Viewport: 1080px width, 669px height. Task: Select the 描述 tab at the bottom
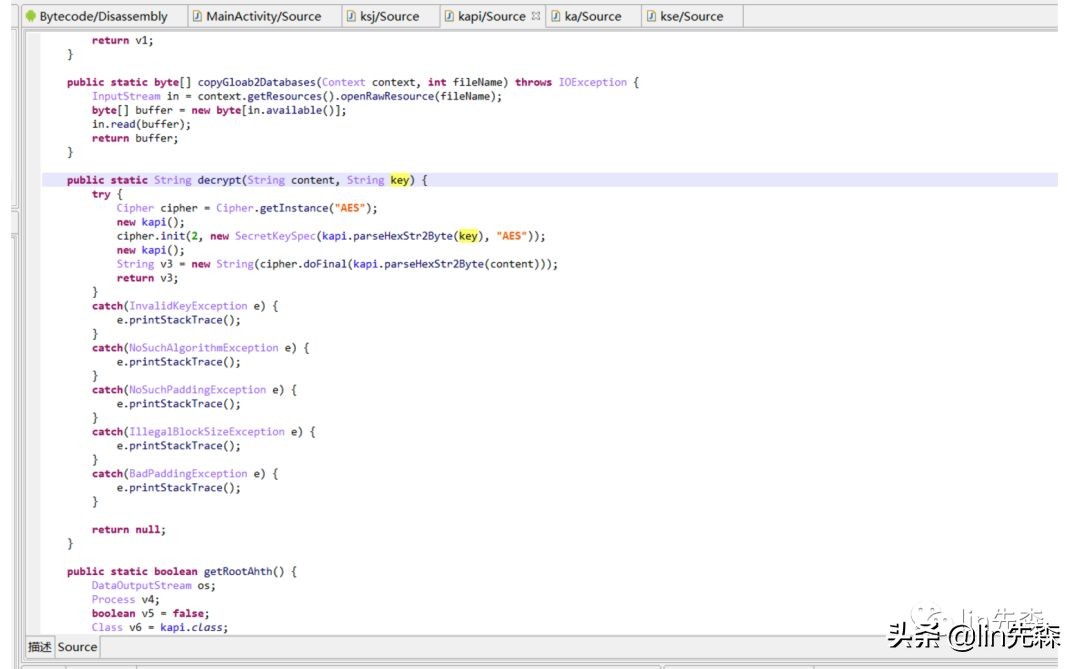39,647
